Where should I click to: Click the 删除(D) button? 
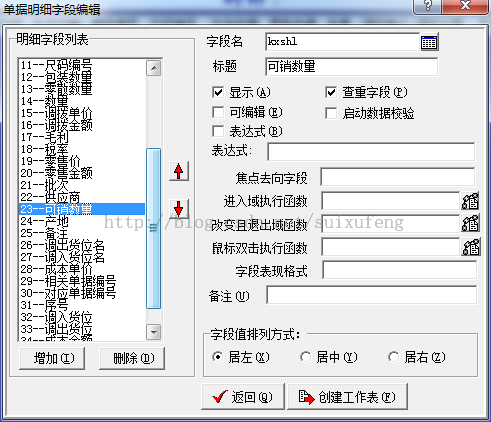pos(132,358)
